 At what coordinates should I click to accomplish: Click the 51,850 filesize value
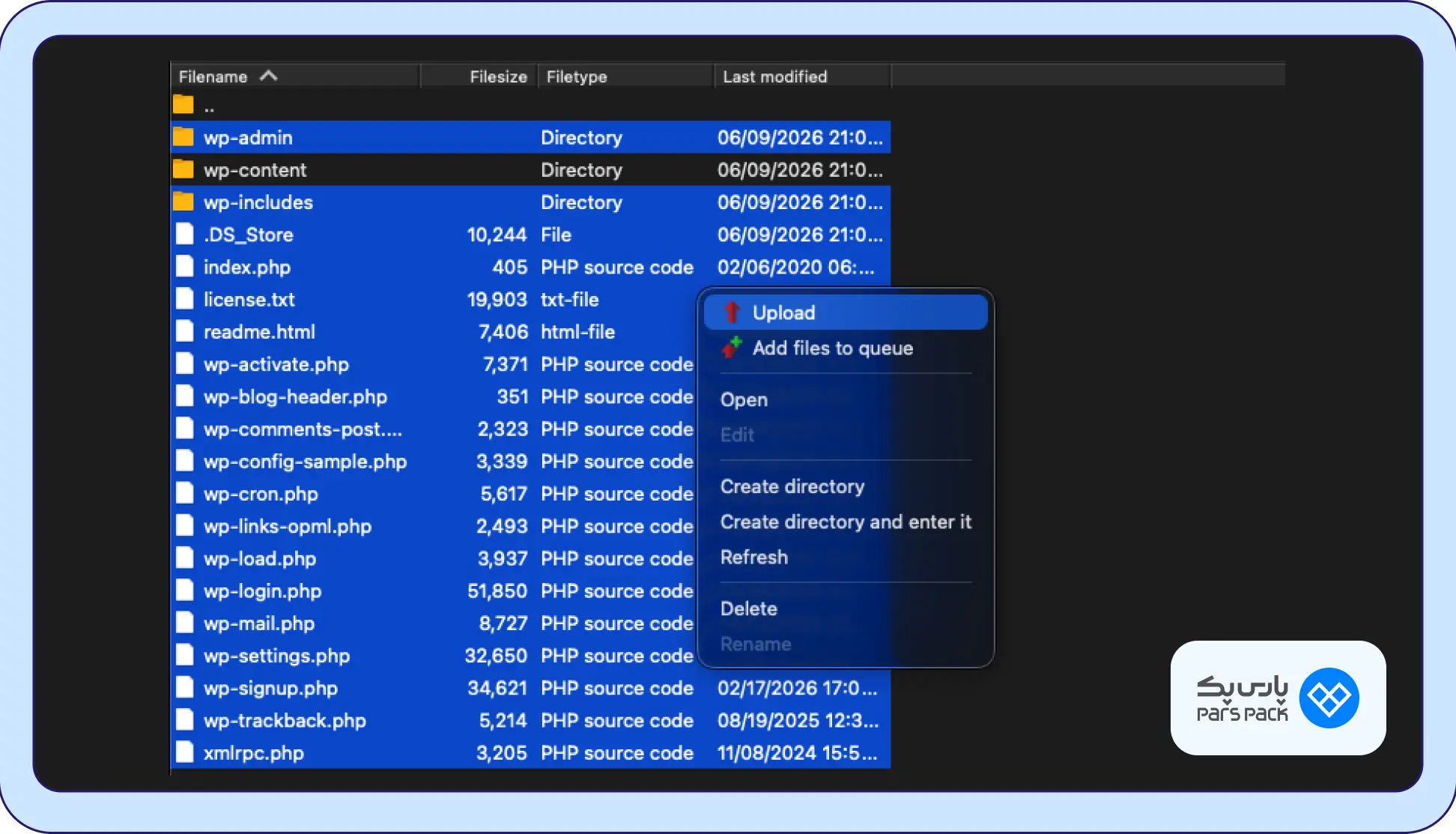[497, 590]
